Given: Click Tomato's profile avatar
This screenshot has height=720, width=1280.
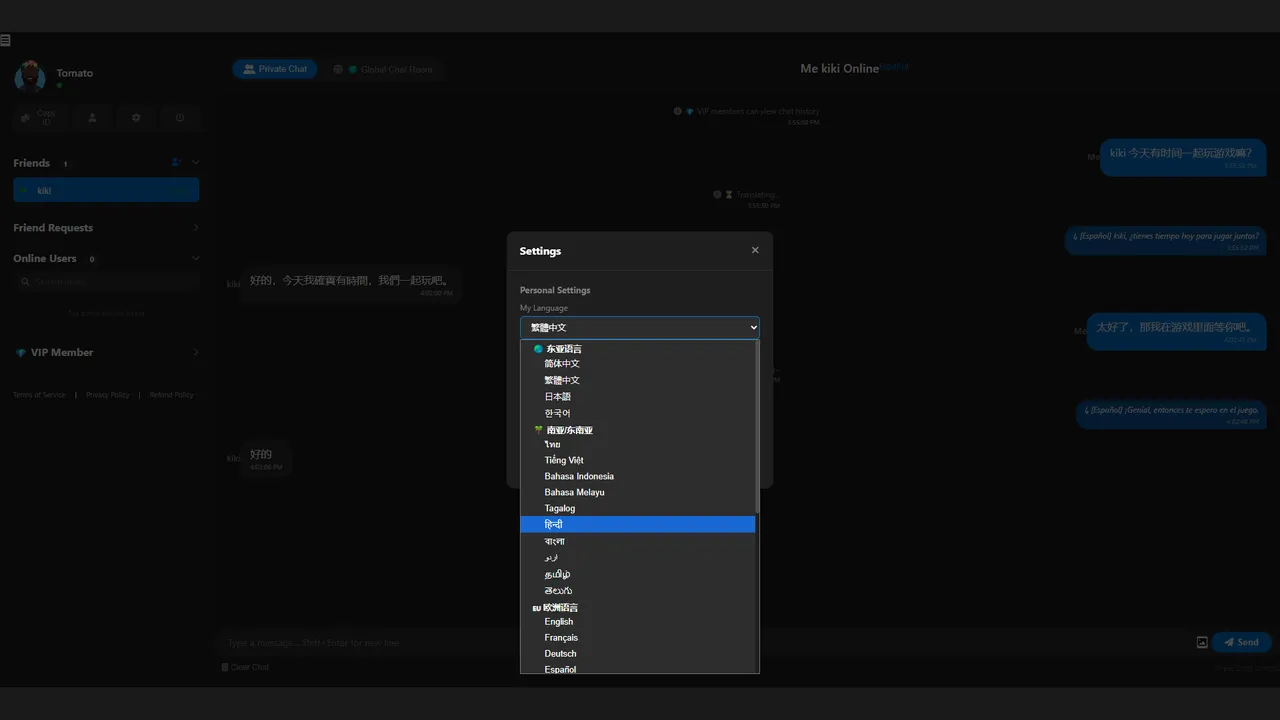Looking at the screenshot, I should pyautogui.click(x=30, y=76).
